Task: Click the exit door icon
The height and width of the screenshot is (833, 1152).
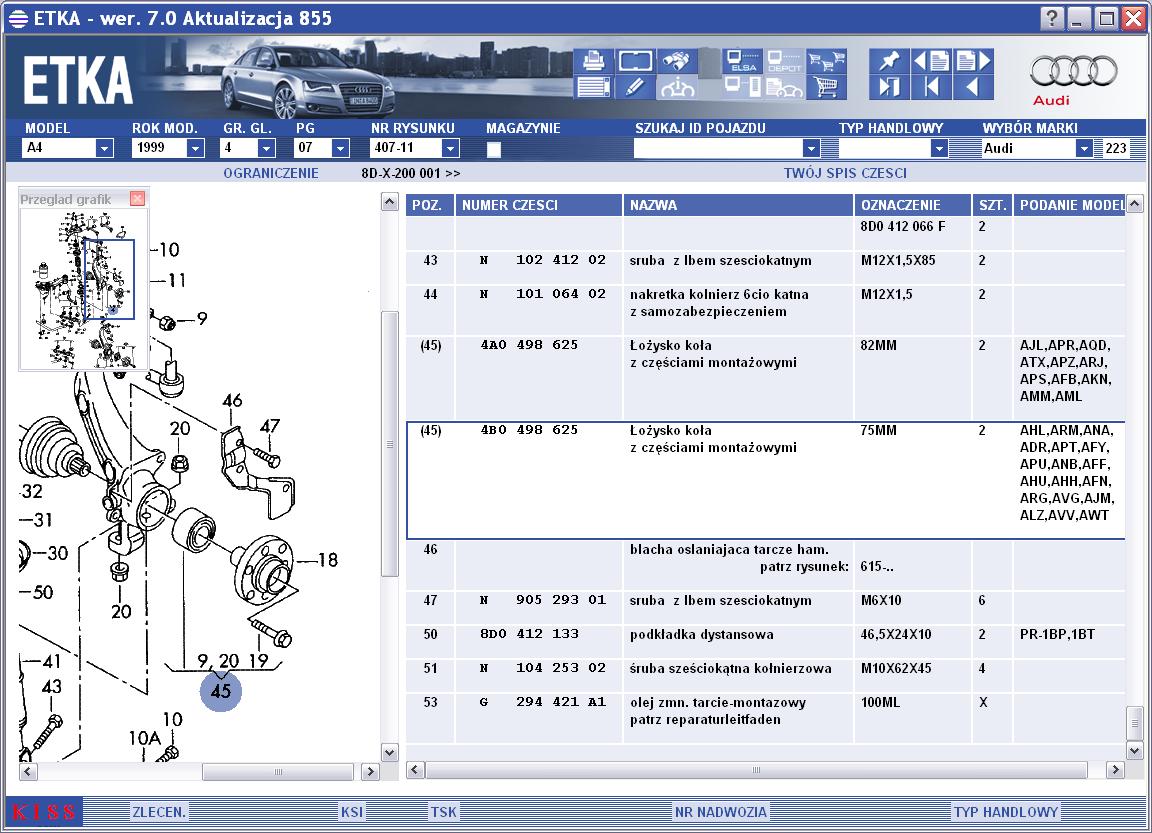Action: point(889,87)
